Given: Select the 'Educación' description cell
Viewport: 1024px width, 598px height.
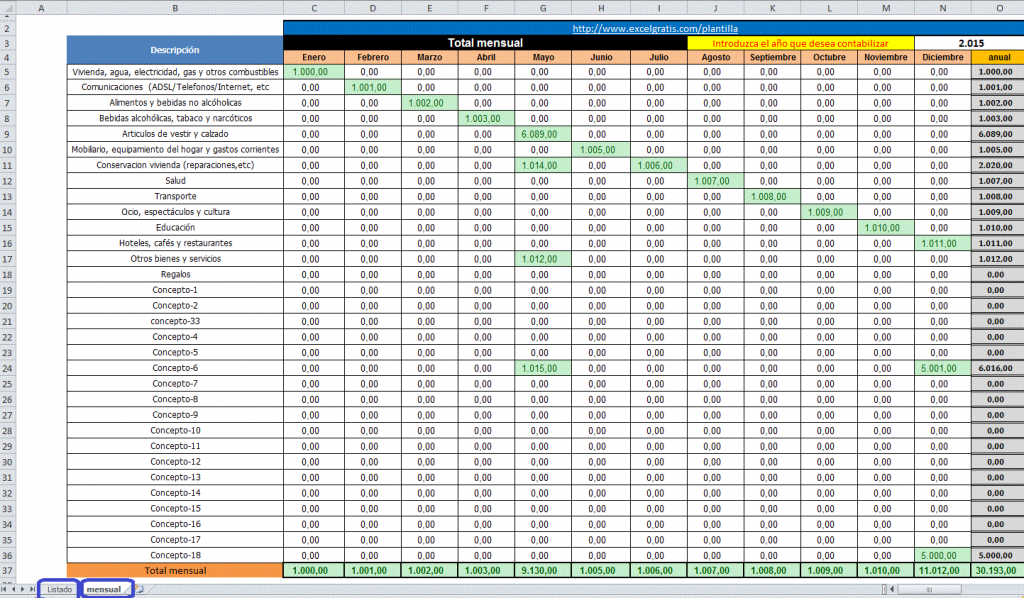Looking at the screenshot, I should click(175, 228).
